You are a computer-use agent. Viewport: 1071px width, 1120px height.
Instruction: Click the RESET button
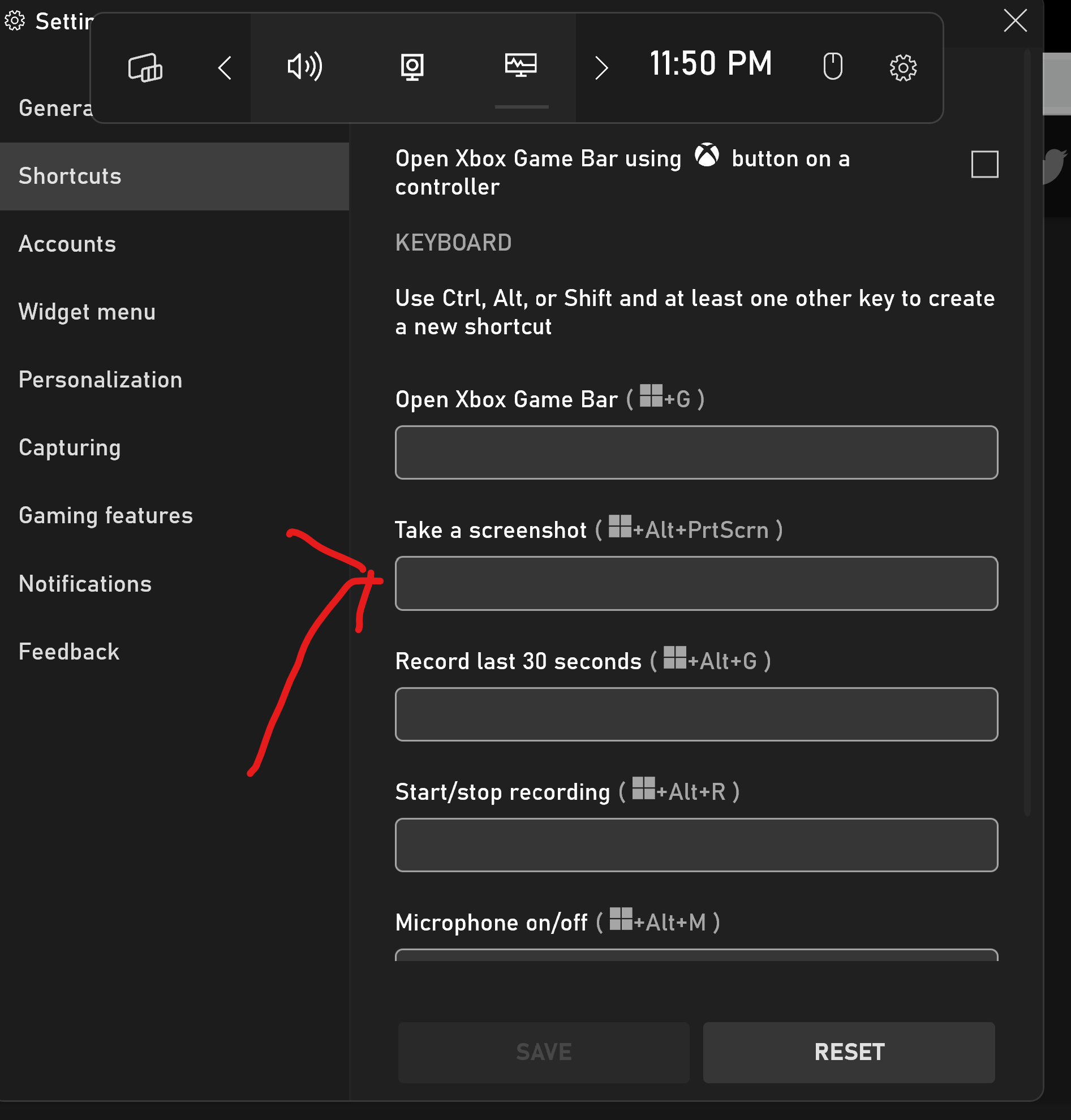[849, 1052]
